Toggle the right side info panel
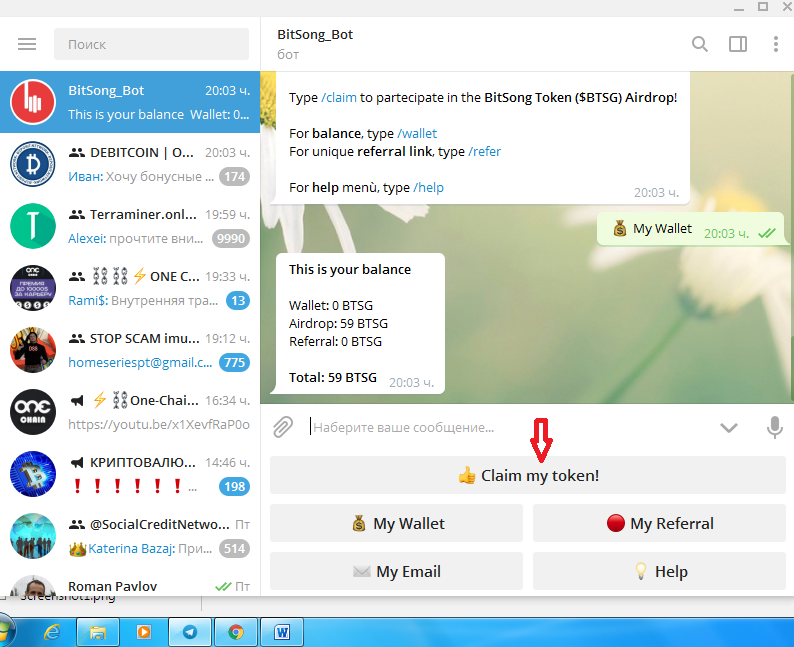The image size is (794, 647). click(737, 44)
